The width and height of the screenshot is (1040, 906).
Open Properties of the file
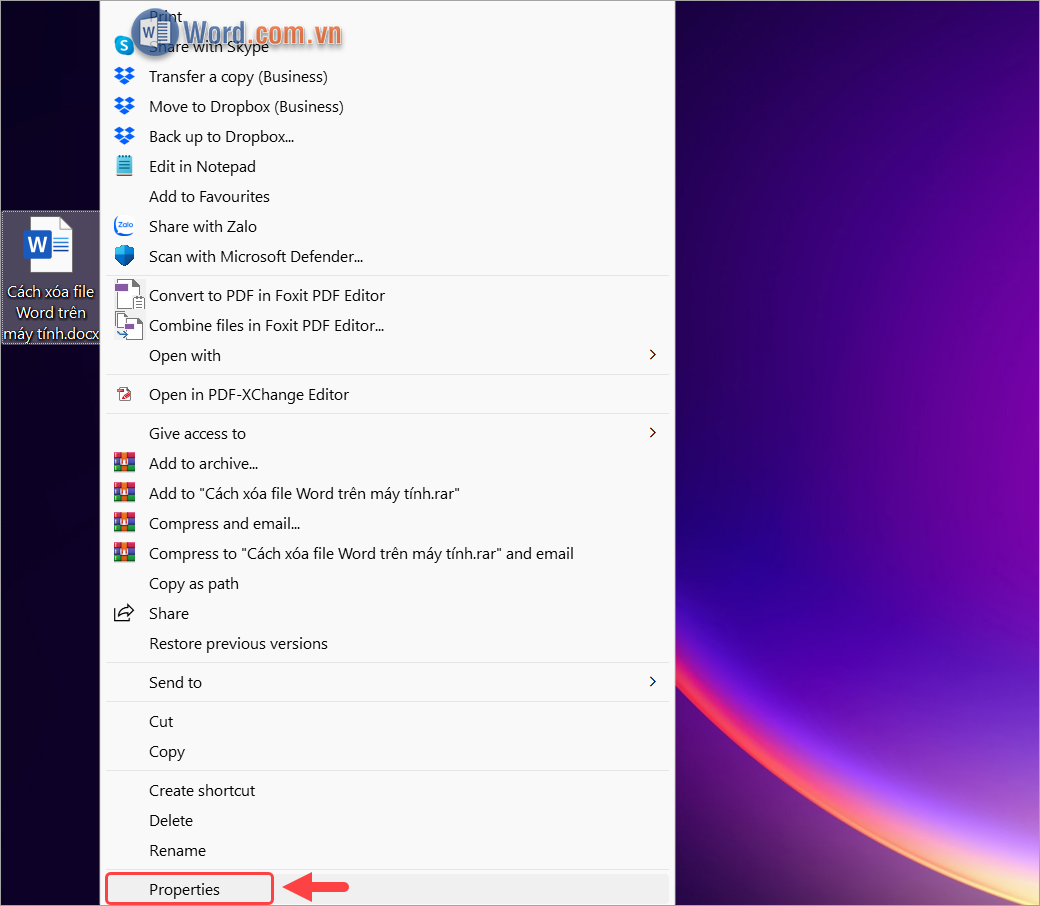pyautogui.click(x=387, y=889)
